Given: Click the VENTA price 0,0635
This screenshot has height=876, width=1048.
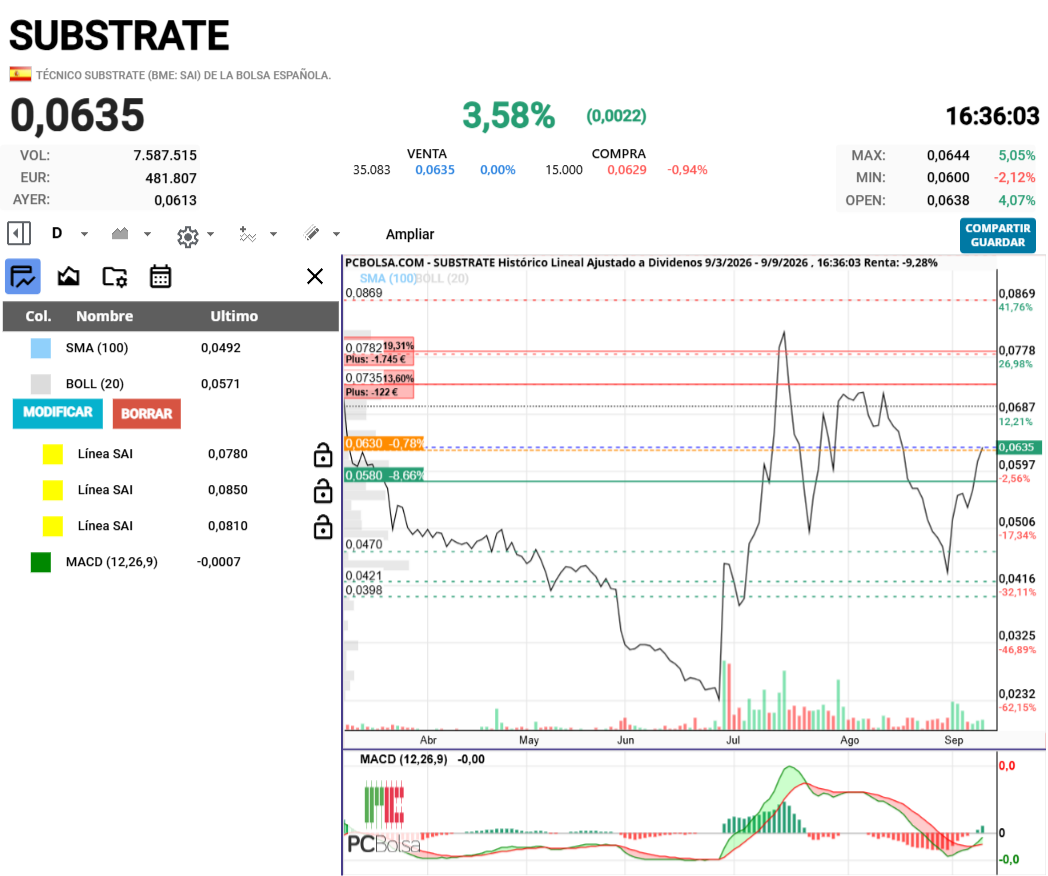Looking at the screenshot, I should [x=434, y=170].
